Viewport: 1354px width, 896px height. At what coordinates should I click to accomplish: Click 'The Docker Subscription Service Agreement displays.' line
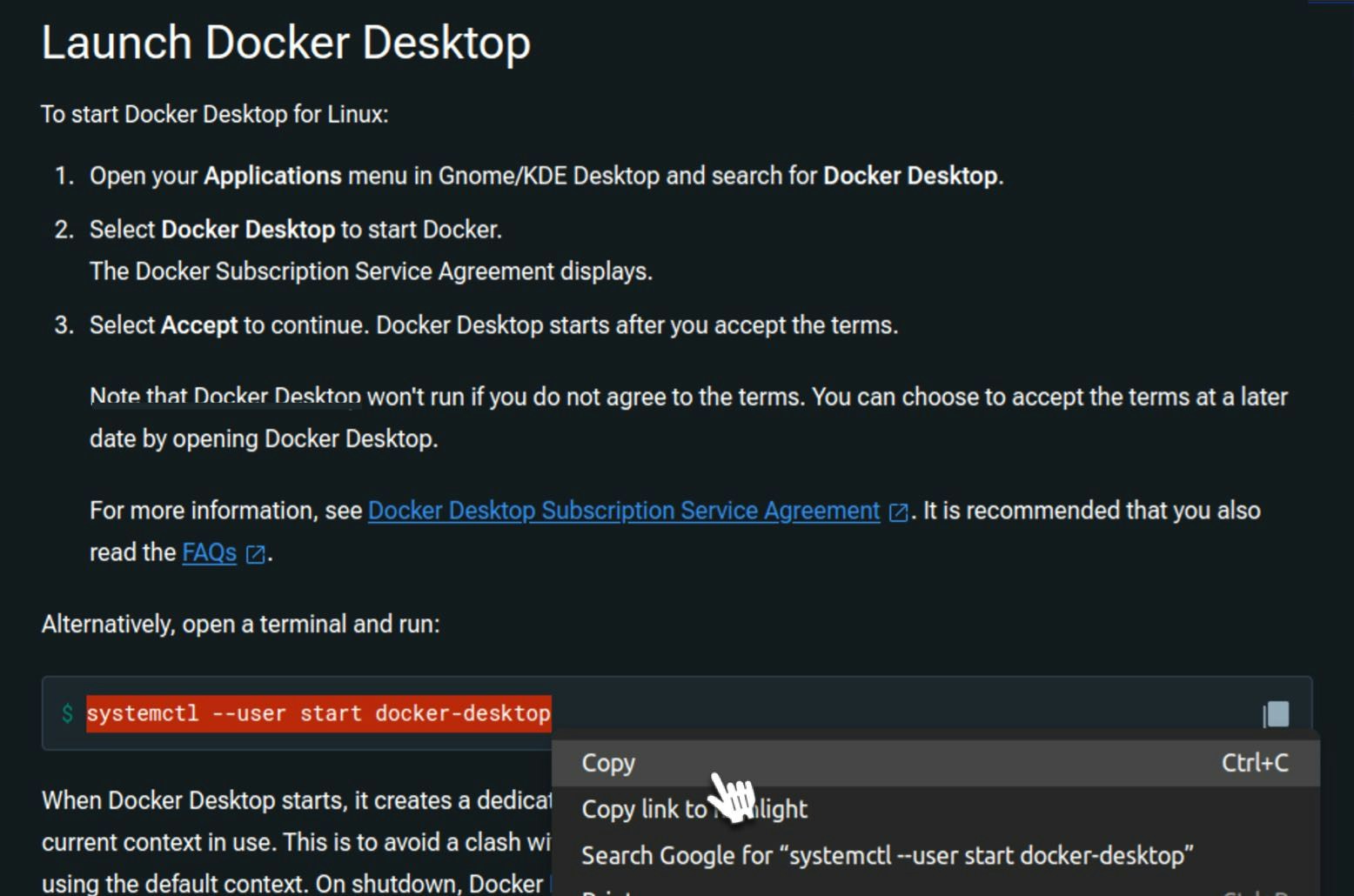point(371,271)
